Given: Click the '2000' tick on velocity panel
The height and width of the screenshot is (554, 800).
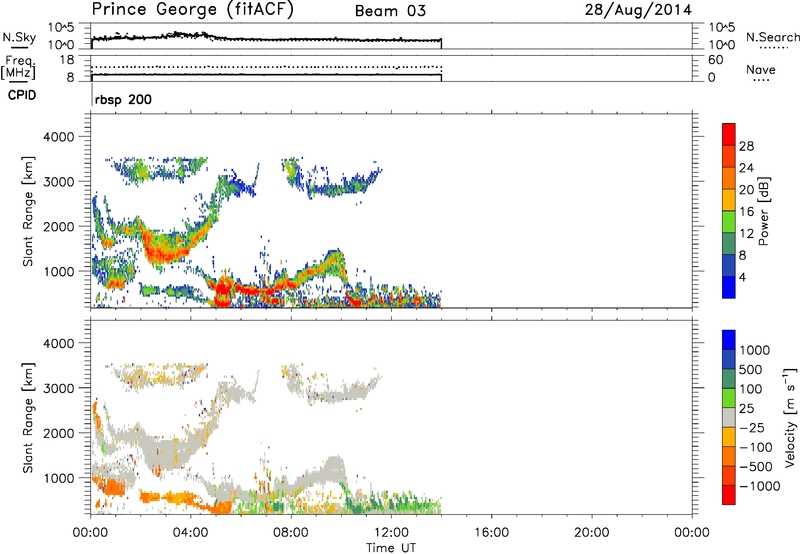Looking at the screenshot, I should (x=58, y=433).
